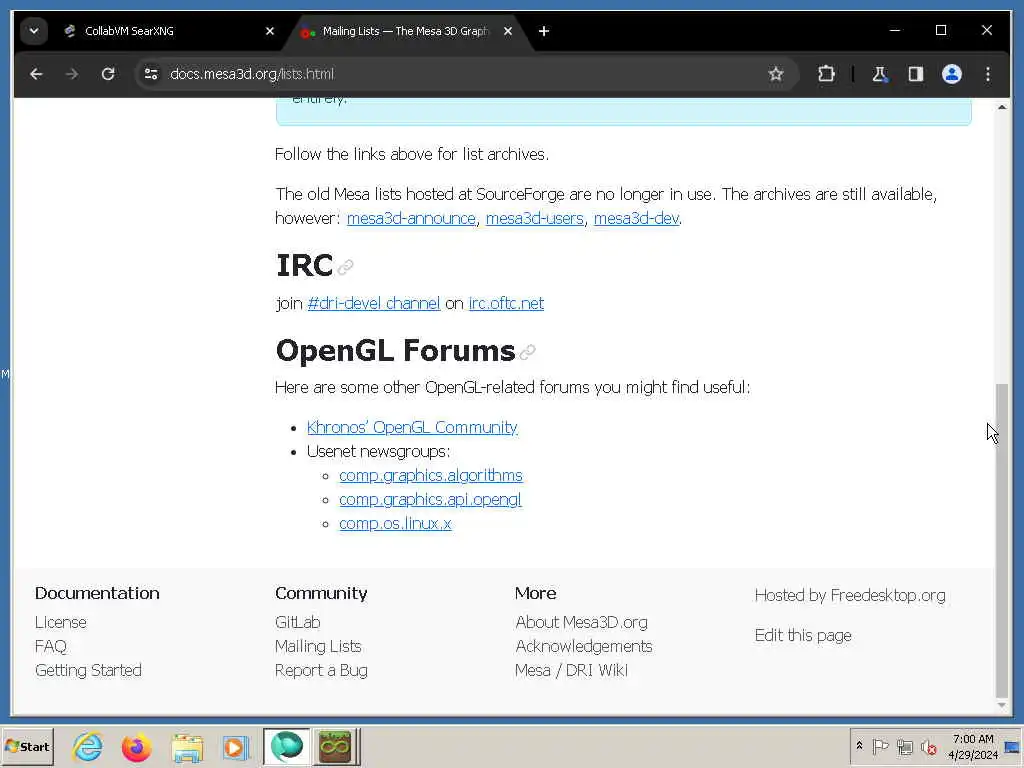Expand the tab search dropdown

pyautogui.click(x=33, y=31)
